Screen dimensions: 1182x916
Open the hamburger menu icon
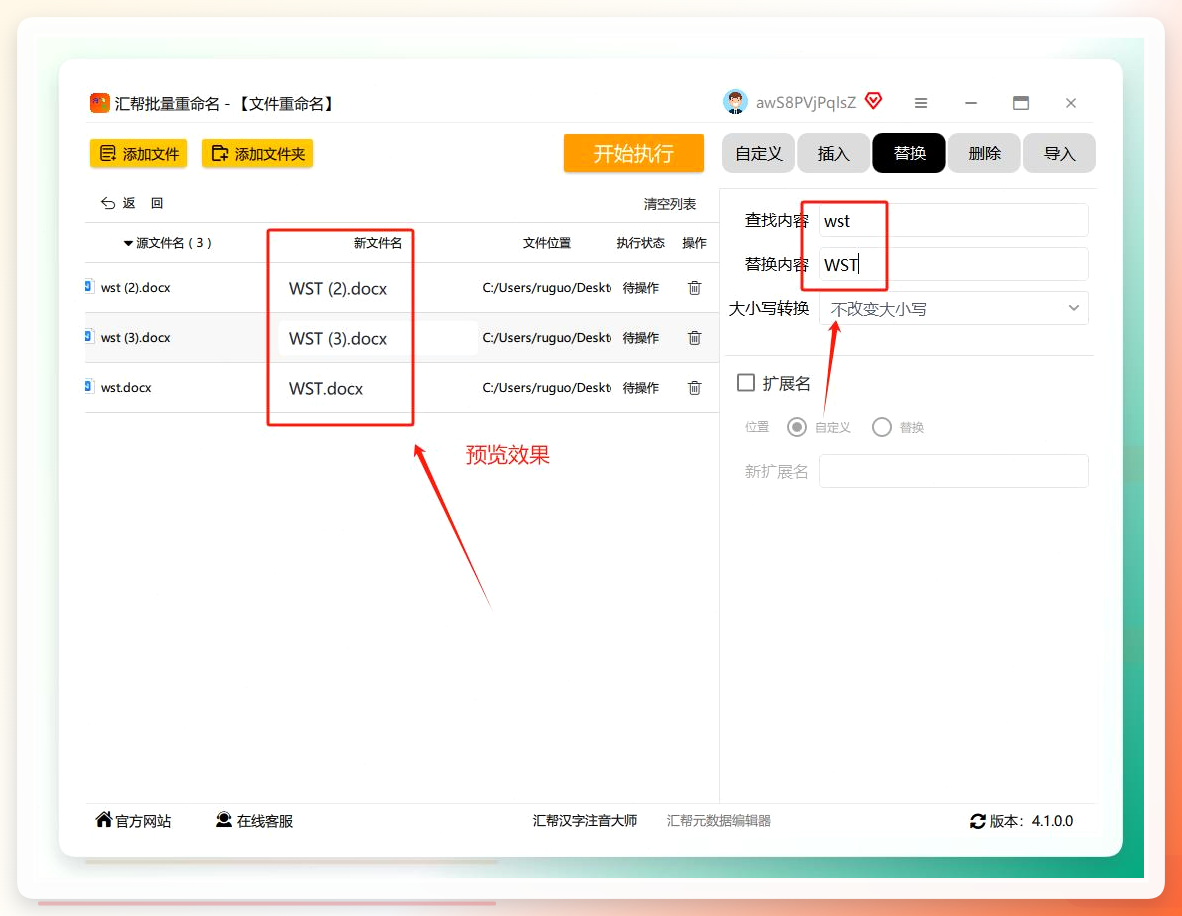tap(920, 103)
